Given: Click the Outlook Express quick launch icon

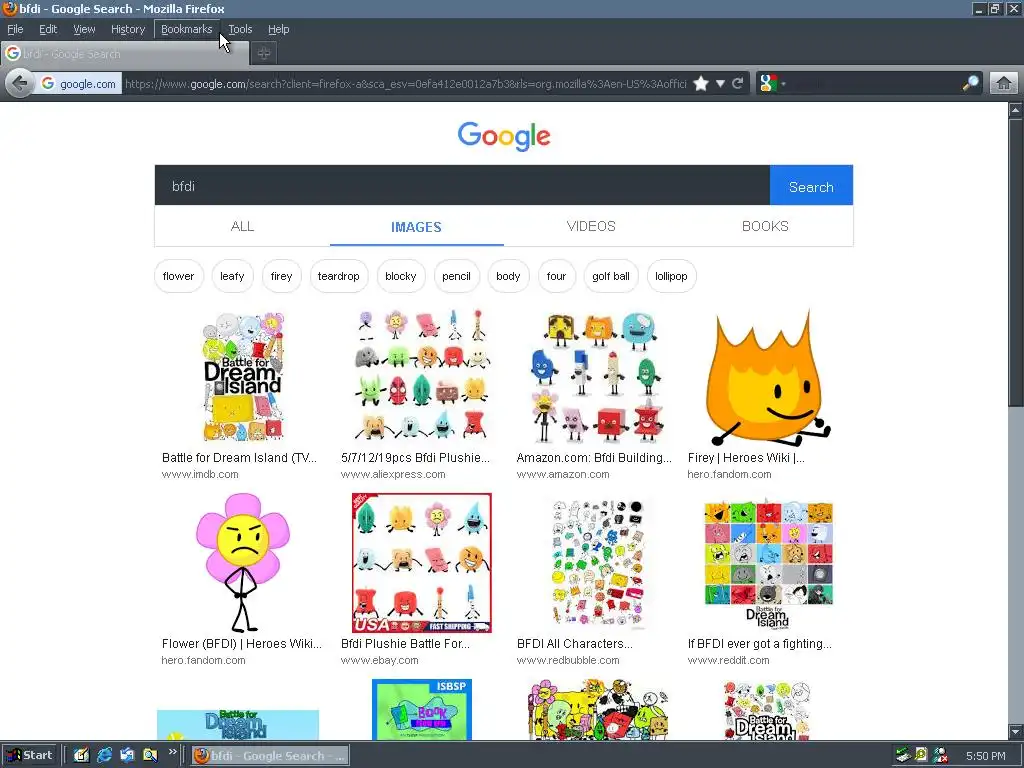Looking at the screenshot, I should click(127, 755).
